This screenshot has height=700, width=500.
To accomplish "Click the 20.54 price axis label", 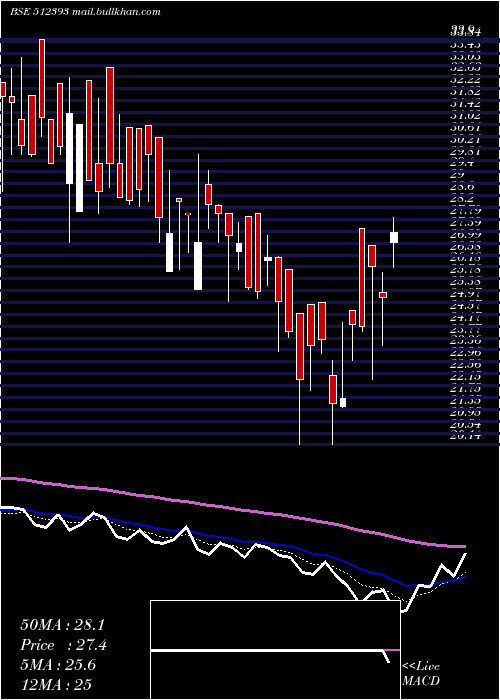I will click(465, 425).
